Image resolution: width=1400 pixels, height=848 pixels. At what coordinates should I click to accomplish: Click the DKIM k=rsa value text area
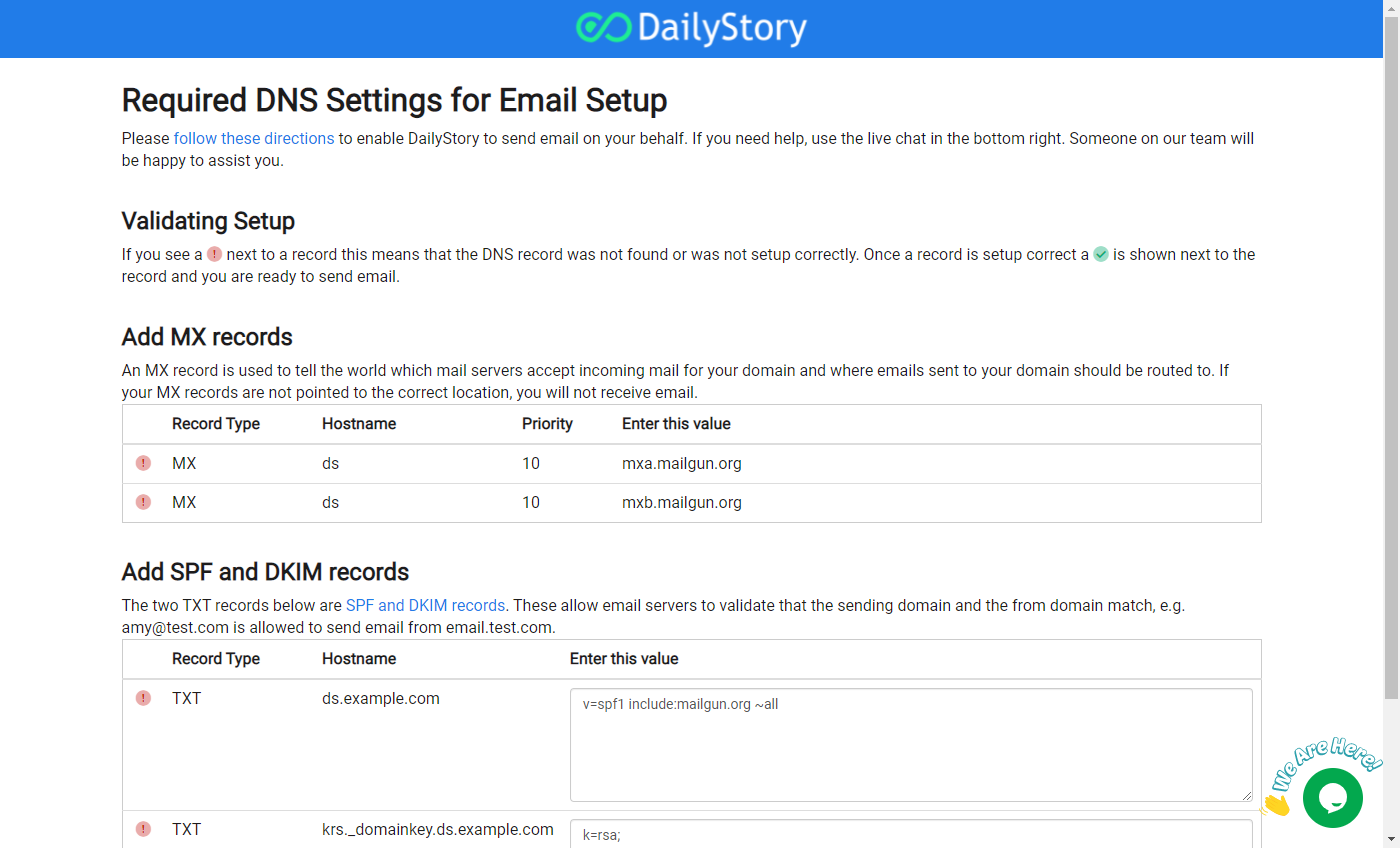(911, 834)
